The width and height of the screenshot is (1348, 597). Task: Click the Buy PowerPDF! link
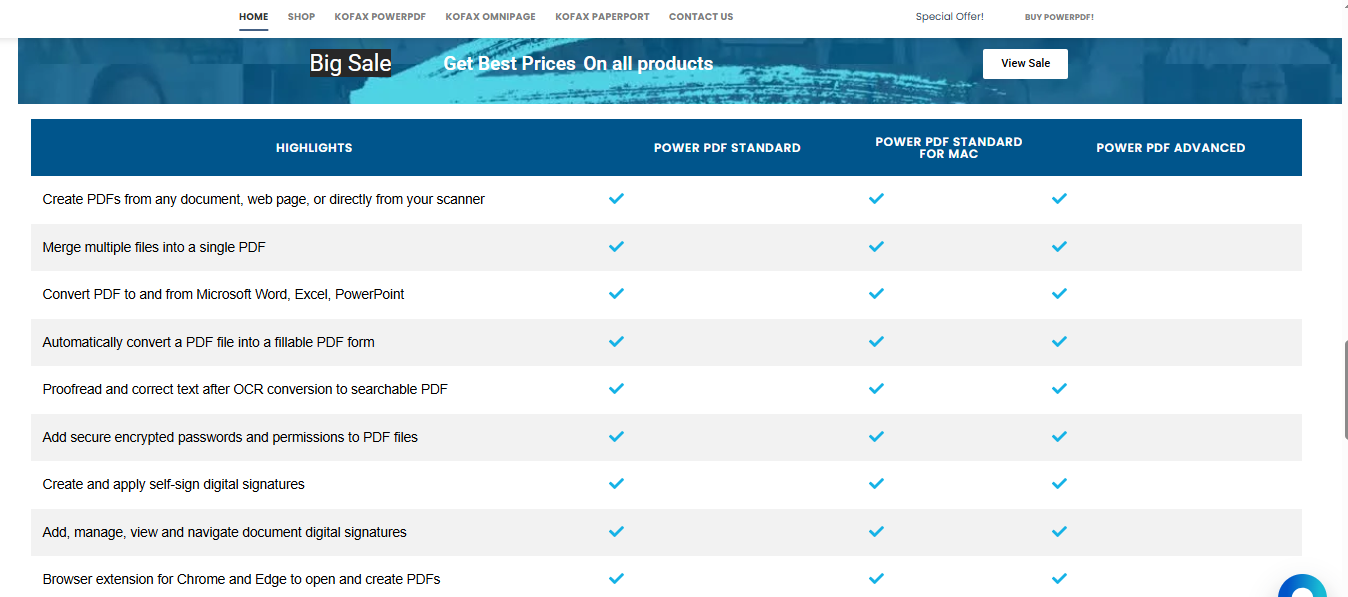pyautogui.click(x=1059, y=17)
